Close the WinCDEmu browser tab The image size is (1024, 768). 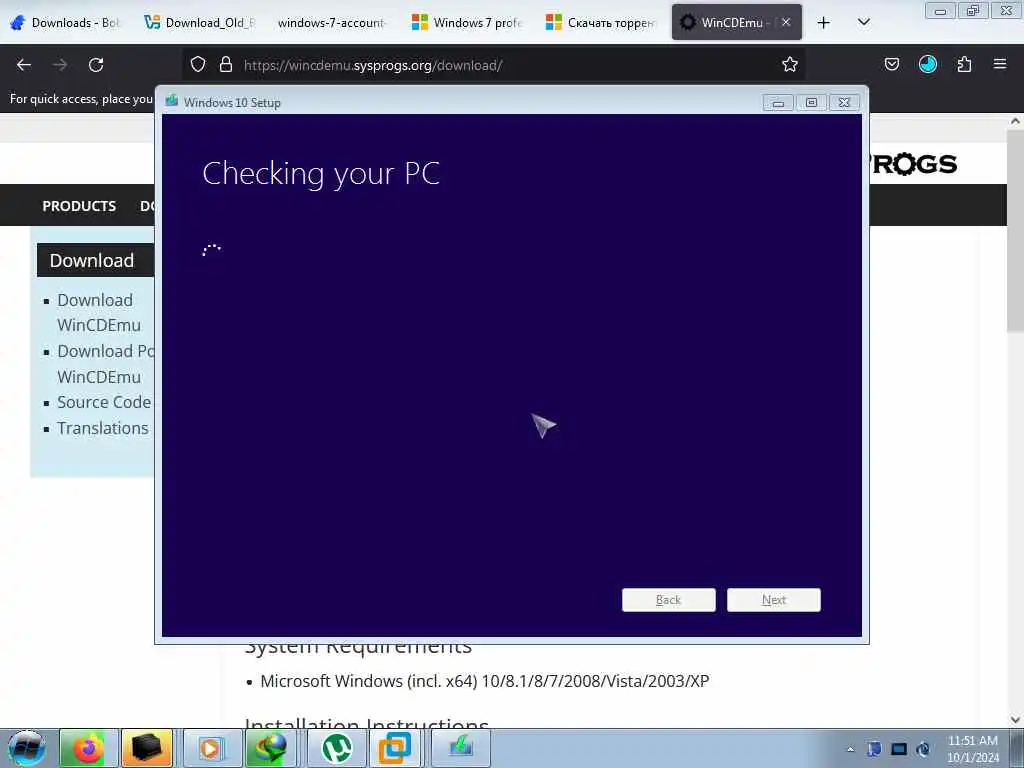786,22
